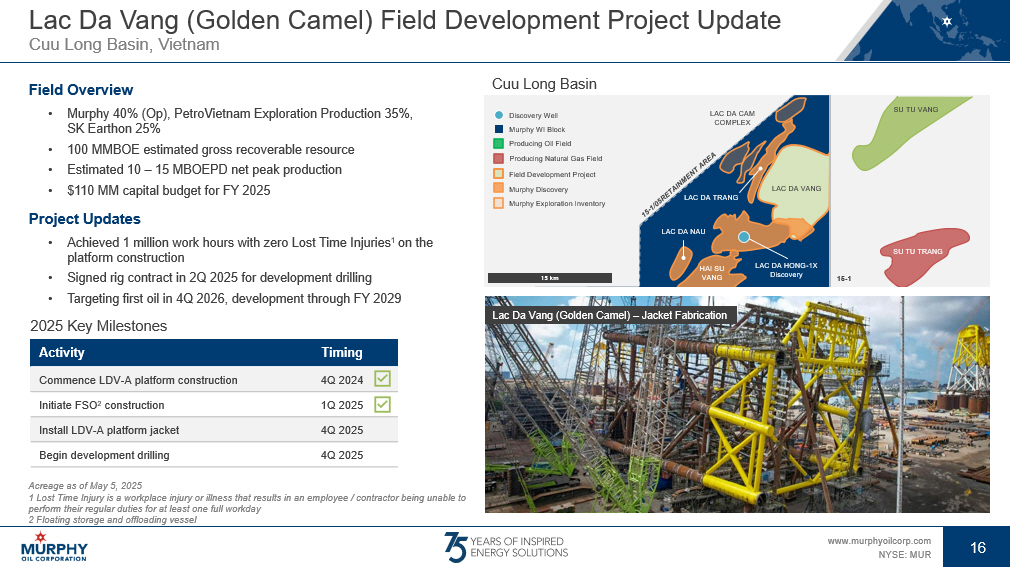Image resolution: width=1010 pixels, height=567 pixels.
Task: Select the Discovery Well legend circle
Action: pos(498,115)
